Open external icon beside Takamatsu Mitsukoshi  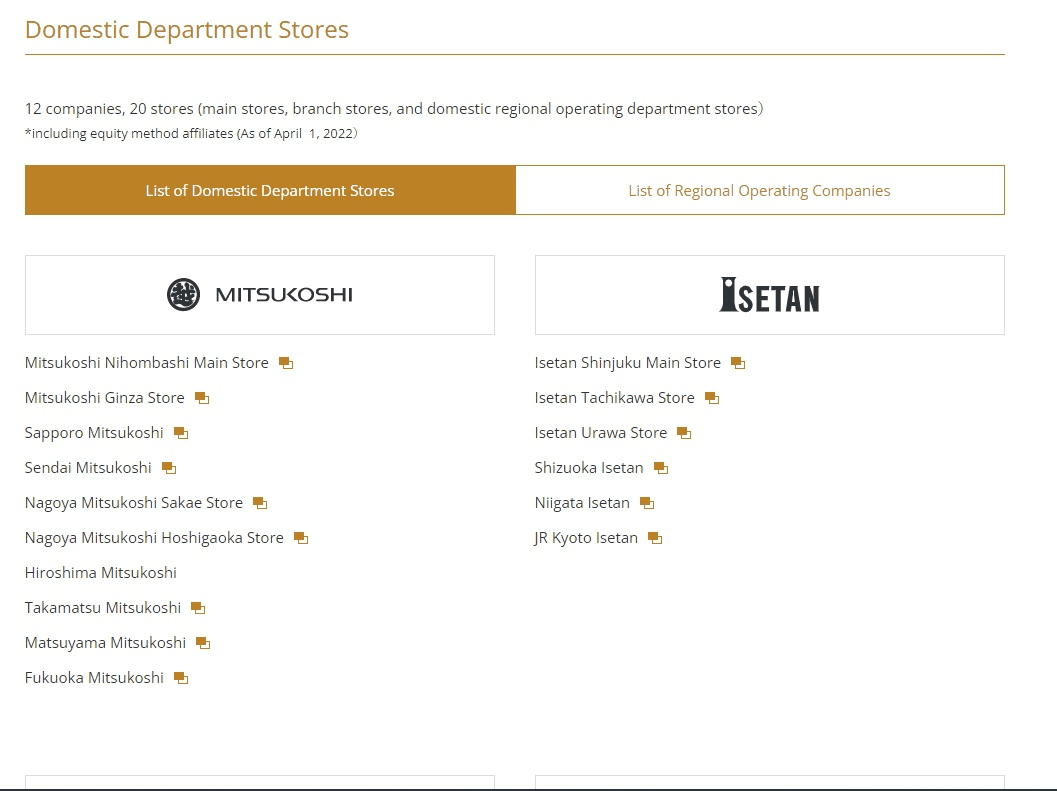[x=198, y=609]
